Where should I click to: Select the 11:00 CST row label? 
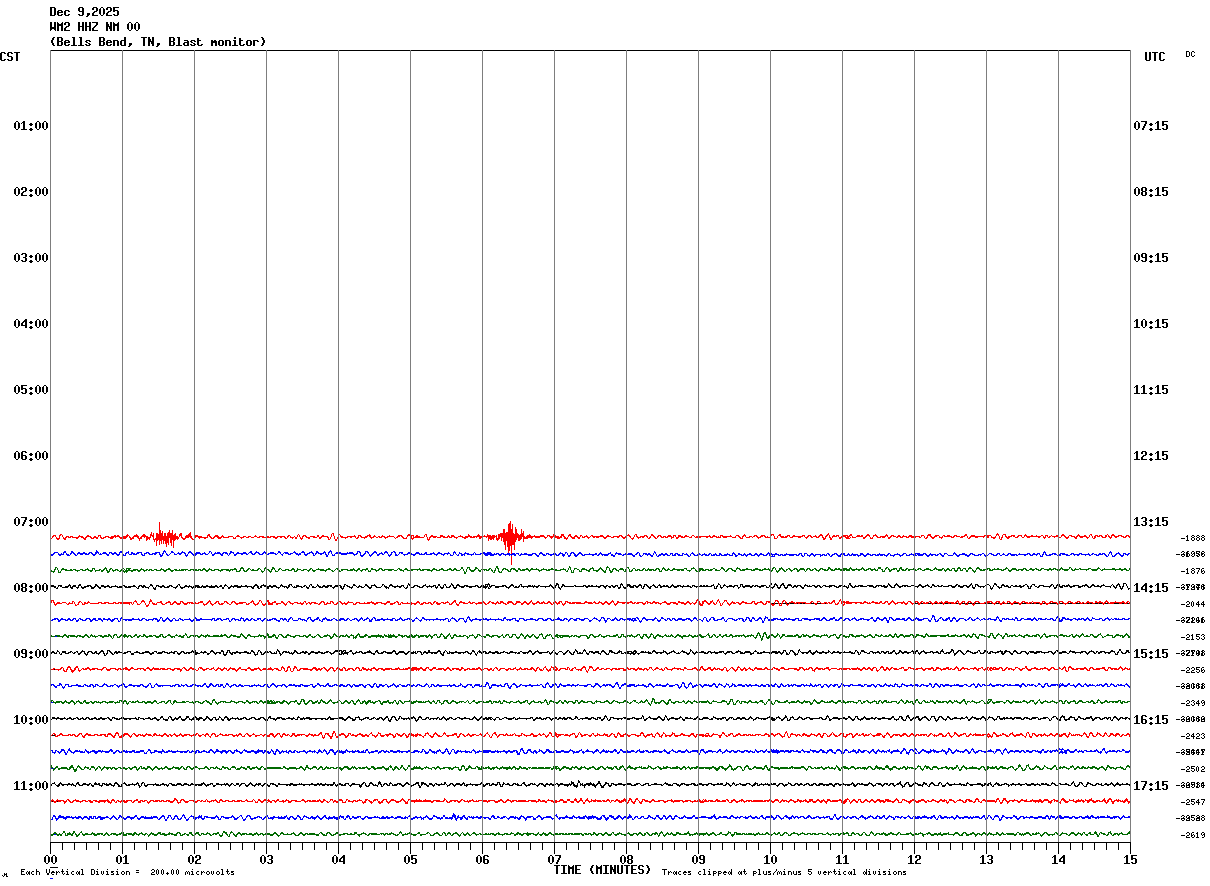click(x=31, y=786)
